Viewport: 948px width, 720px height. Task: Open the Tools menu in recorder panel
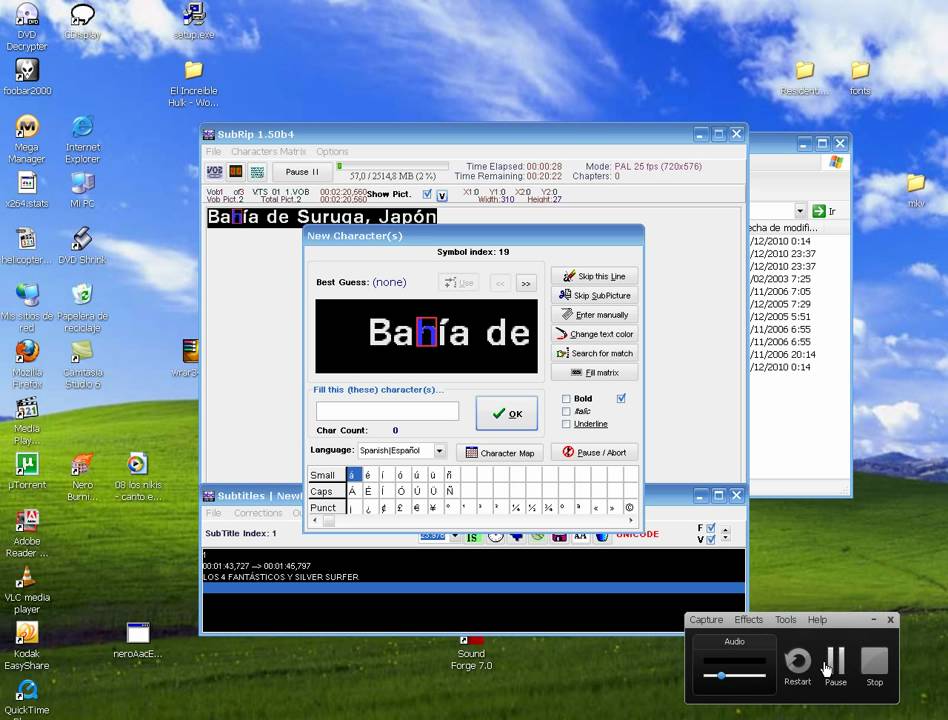point(785,620)
